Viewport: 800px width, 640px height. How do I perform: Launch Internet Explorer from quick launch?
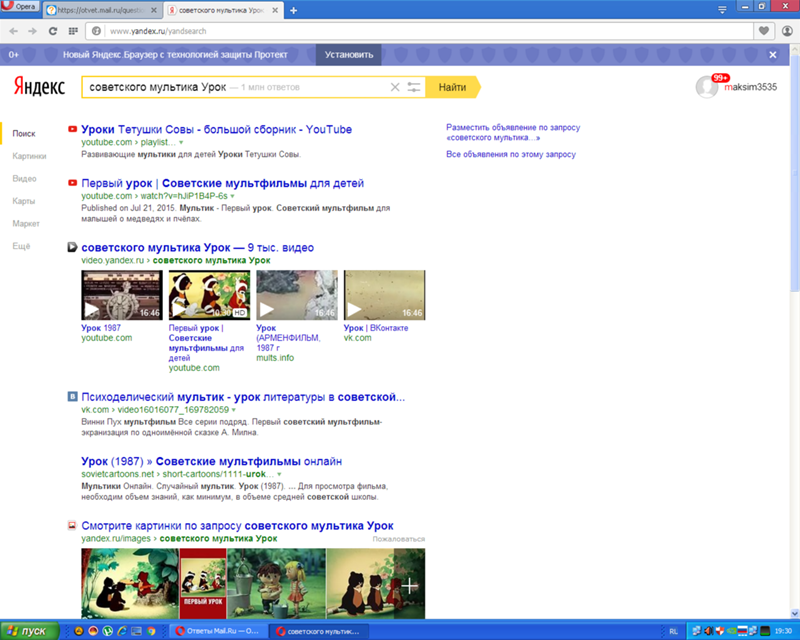pyautogui.click(x=122, y=631)
